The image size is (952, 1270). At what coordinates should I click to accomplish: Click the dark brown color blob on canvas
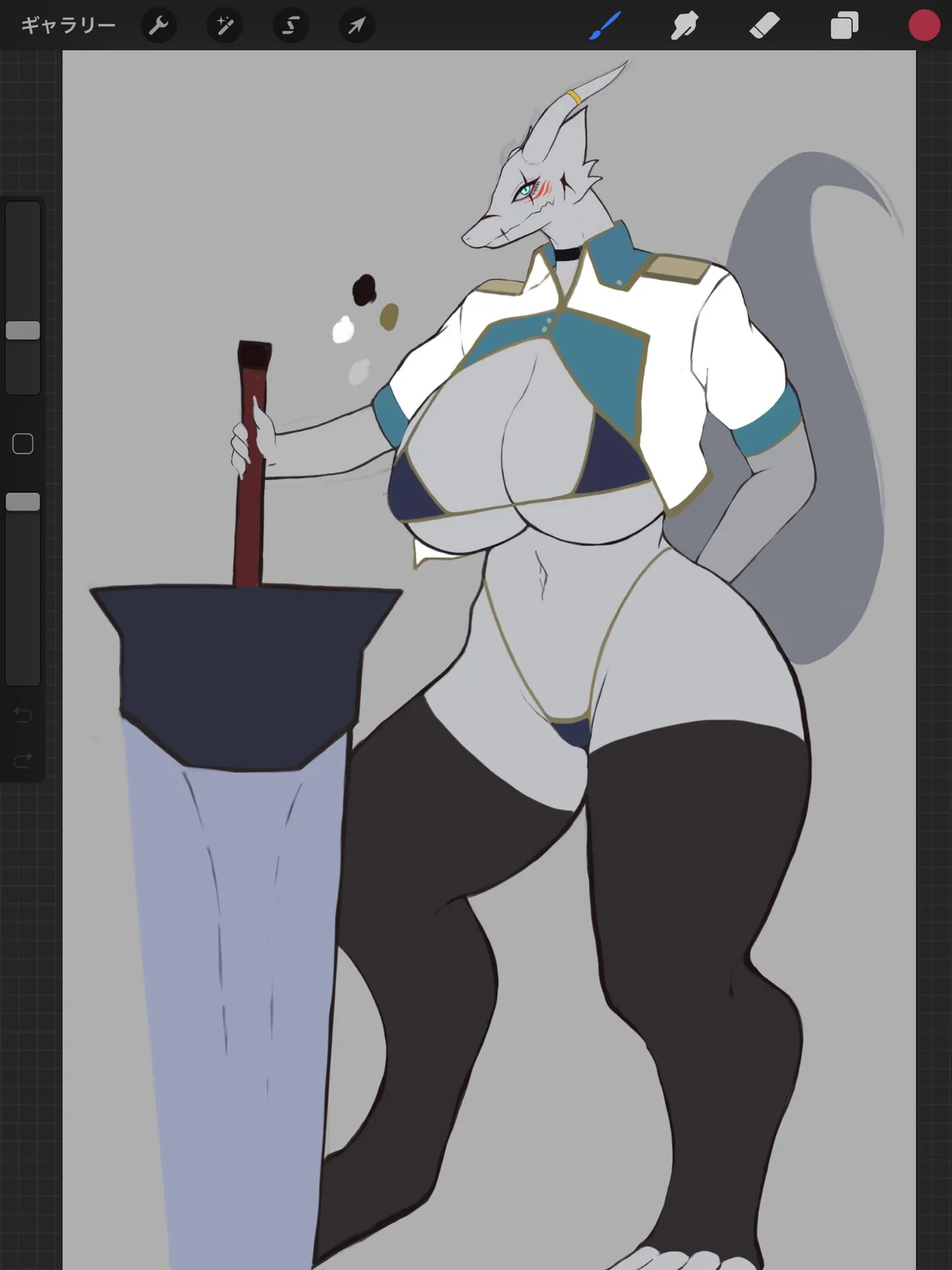click(x=364, y=289)
